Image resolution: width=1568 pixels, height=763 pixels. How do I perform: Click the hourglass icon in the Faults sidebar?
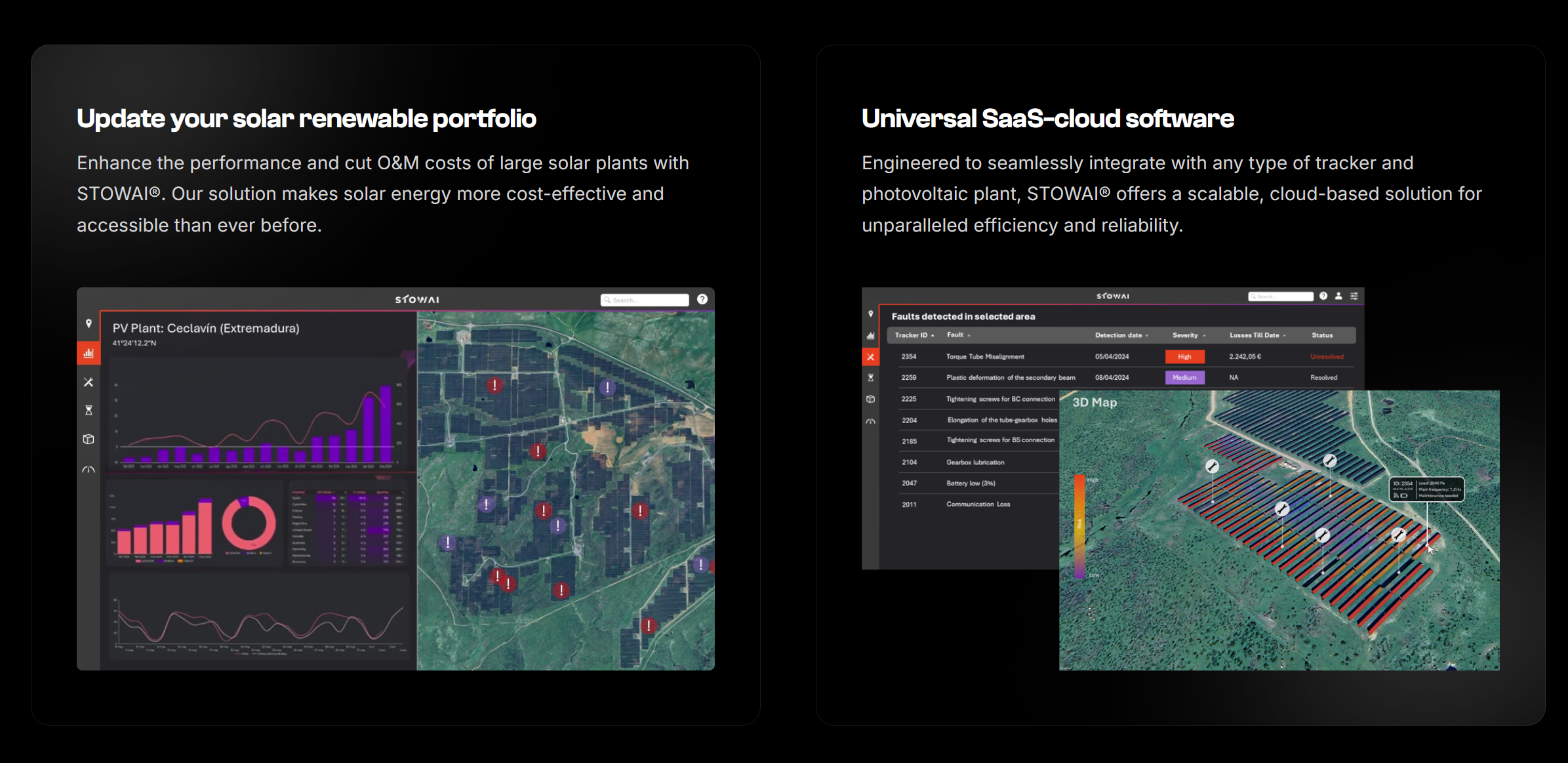tap(871, 378)
